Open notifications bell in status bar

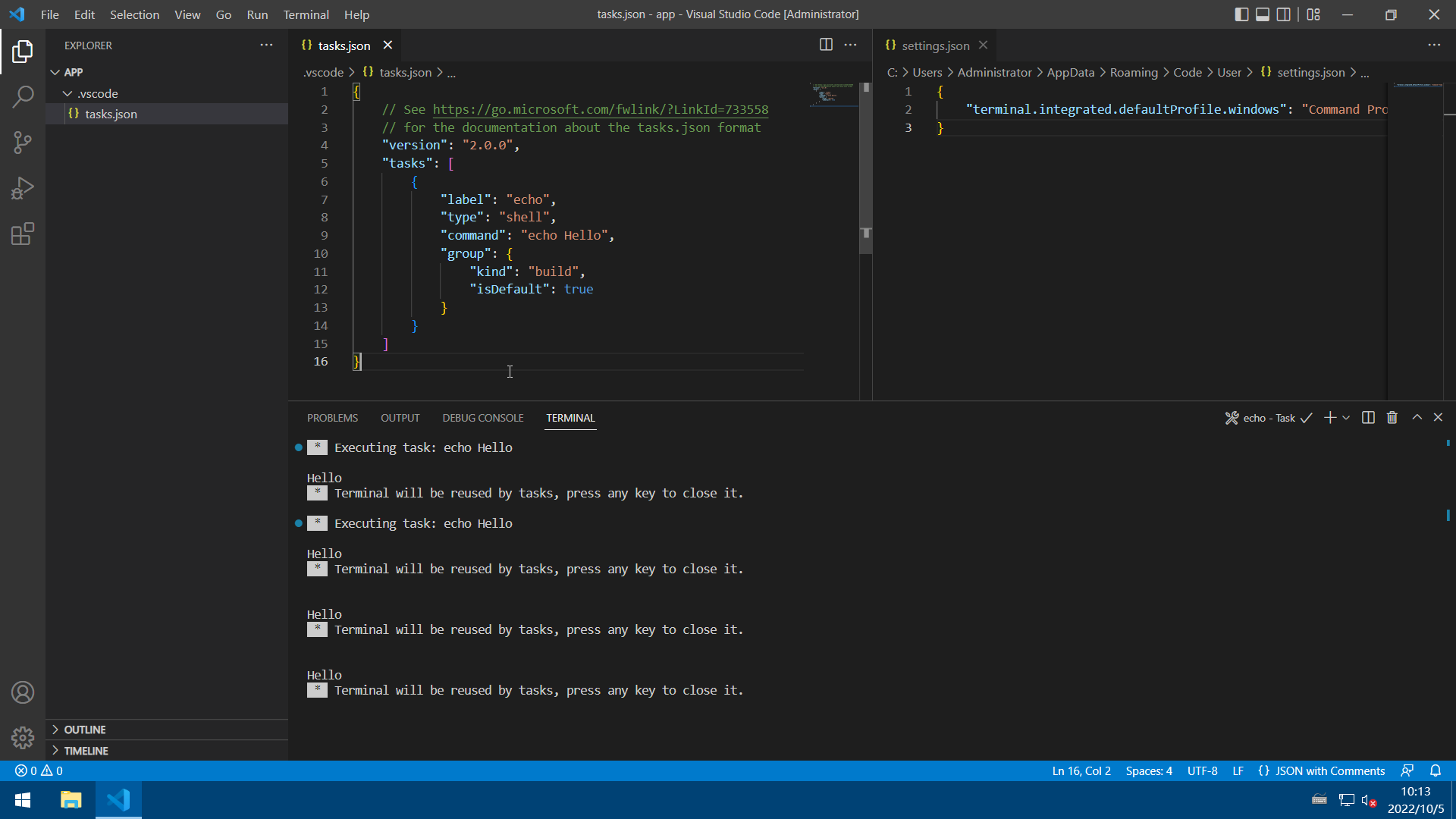pos(1436,770)
